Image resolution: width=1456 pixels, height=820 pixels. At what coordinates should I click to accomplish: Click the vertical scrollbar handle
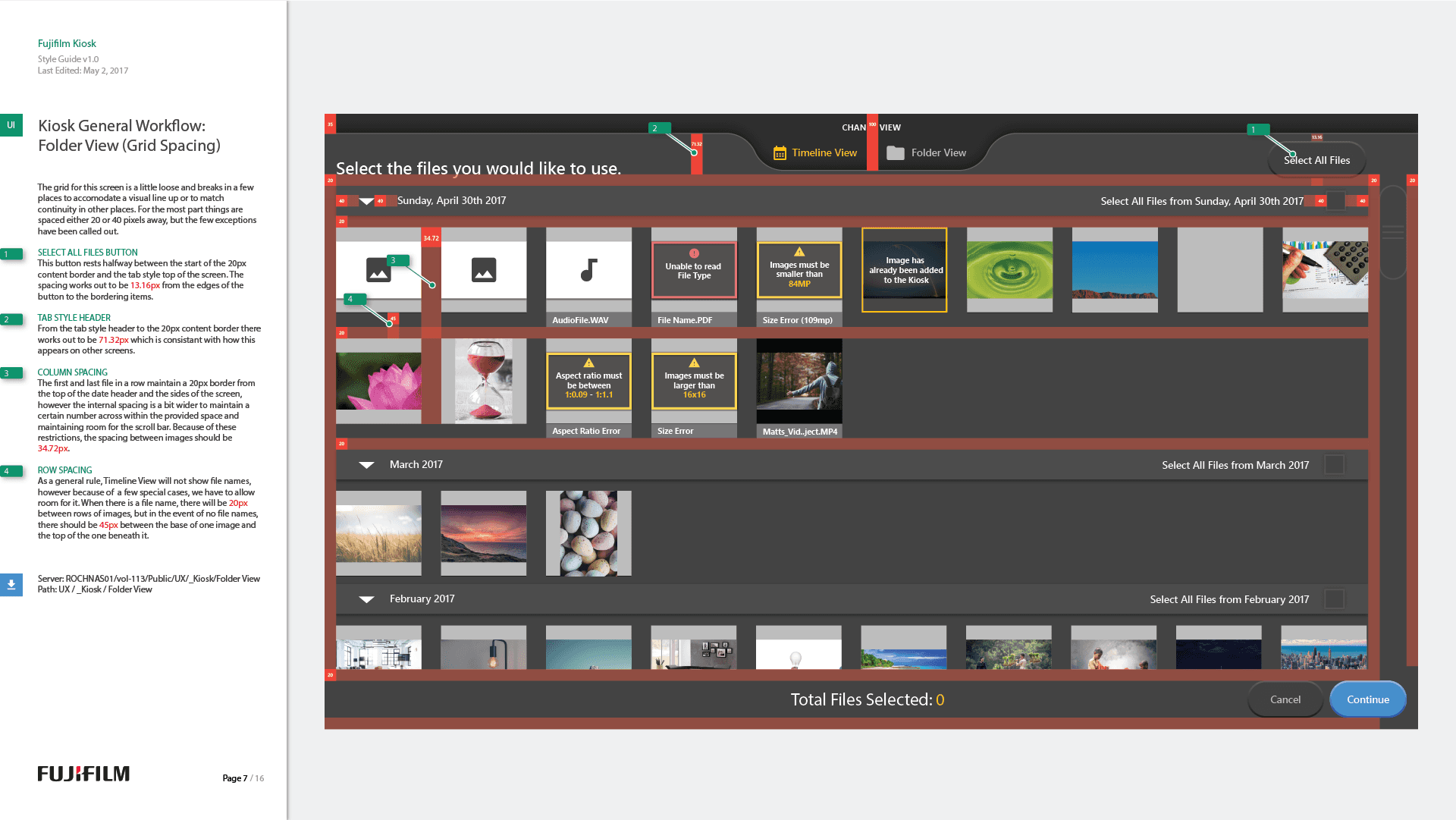1393,232
